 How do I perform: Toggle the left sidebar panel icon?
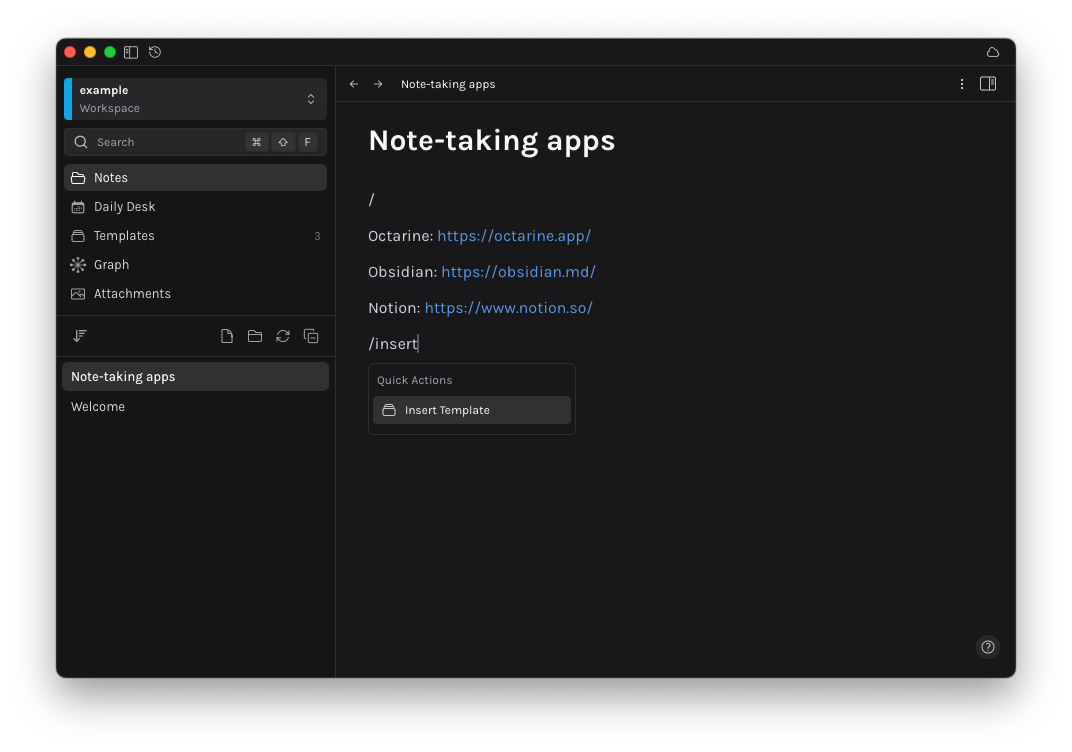tap(131, 52)
